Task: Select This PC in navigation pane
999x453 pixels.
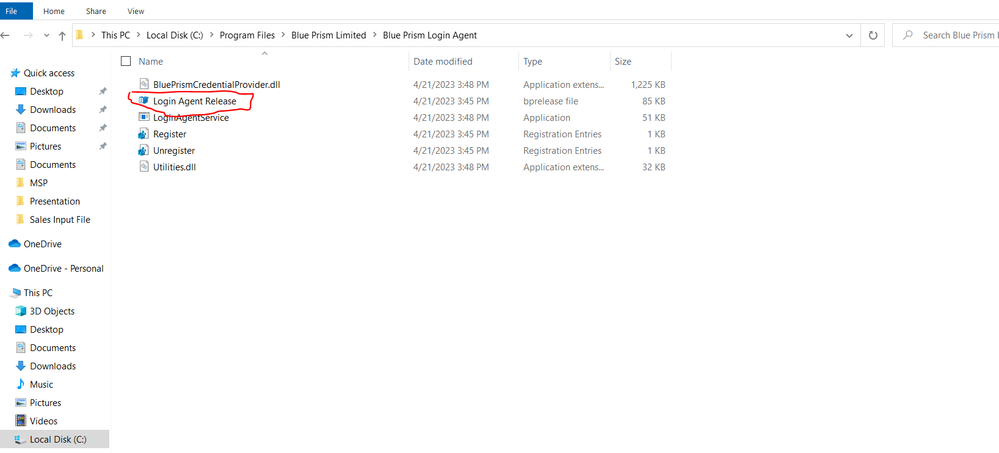Action: [38, 293]
